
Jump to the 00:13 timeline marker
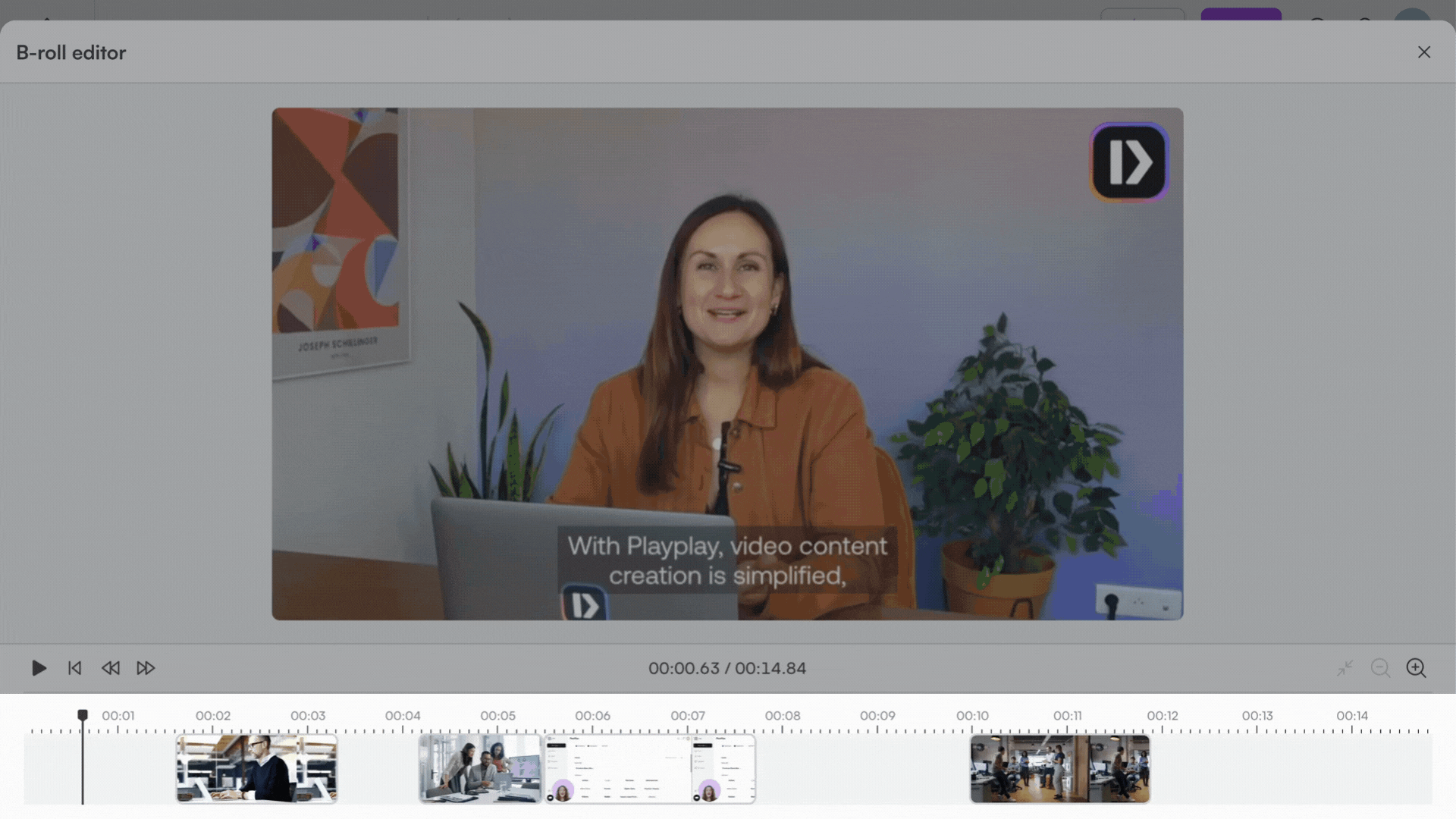click(1257, 716)
